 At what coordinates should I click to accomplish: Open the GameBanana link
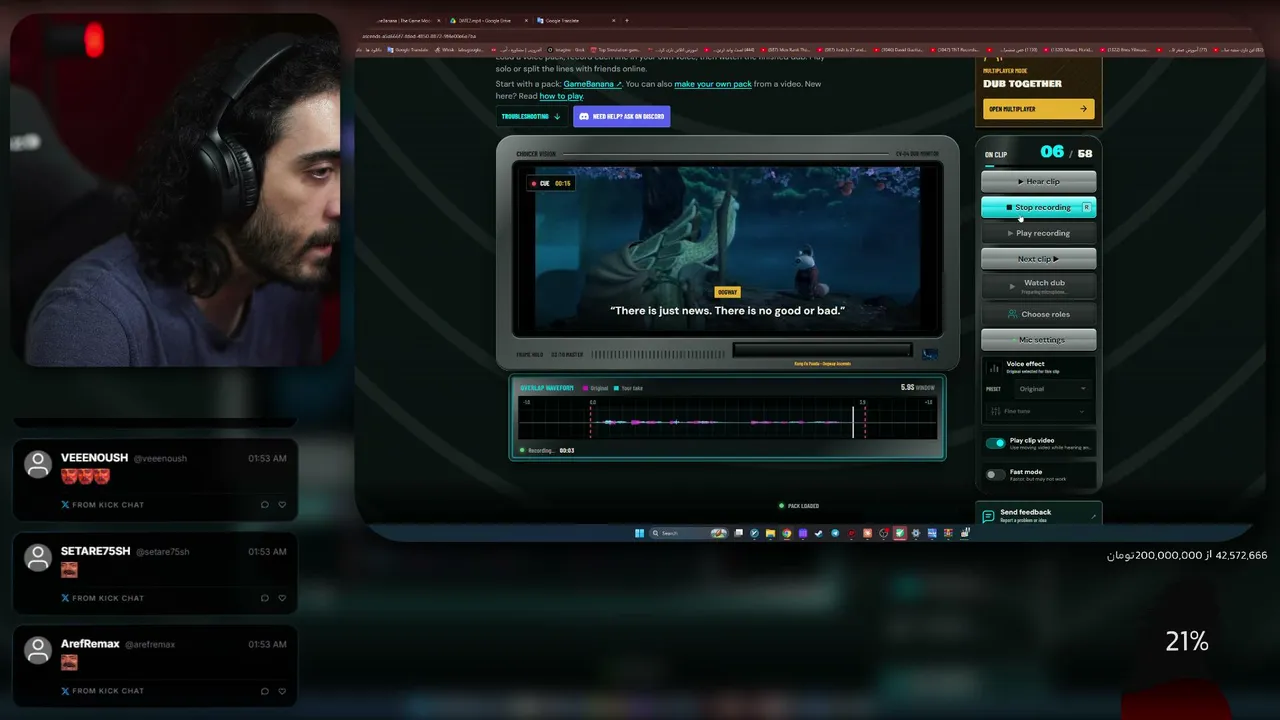pyautogui.click(x=592, y=84)
